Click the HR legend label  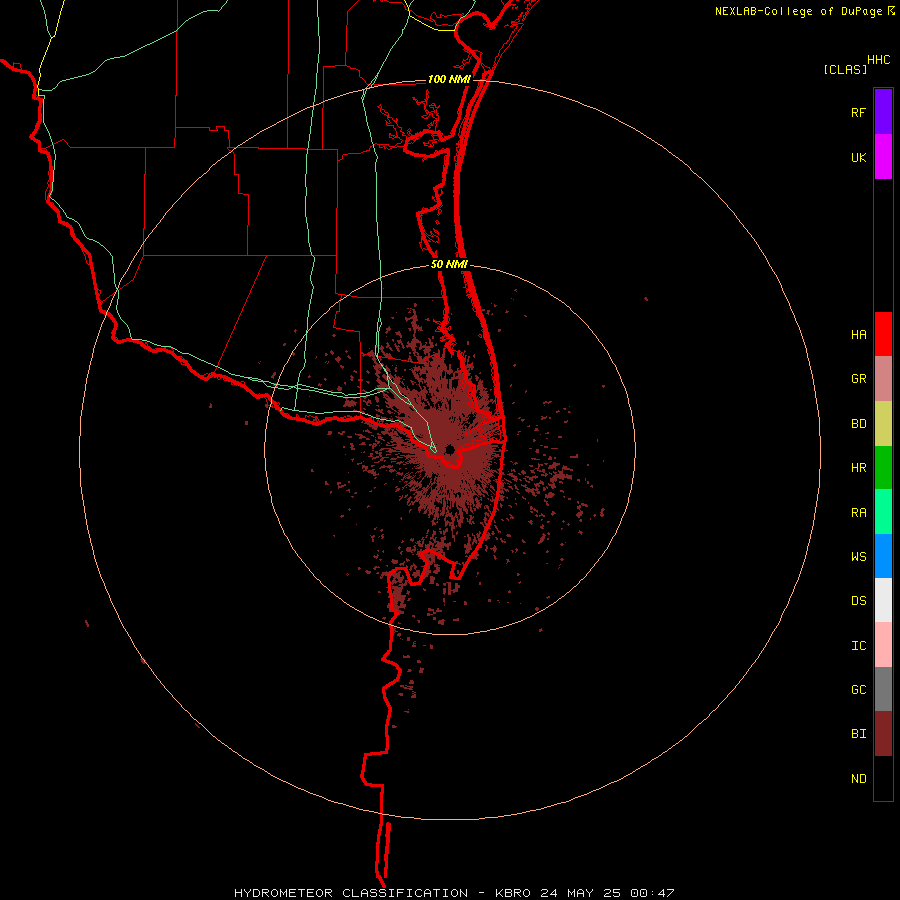coord(858,468)
